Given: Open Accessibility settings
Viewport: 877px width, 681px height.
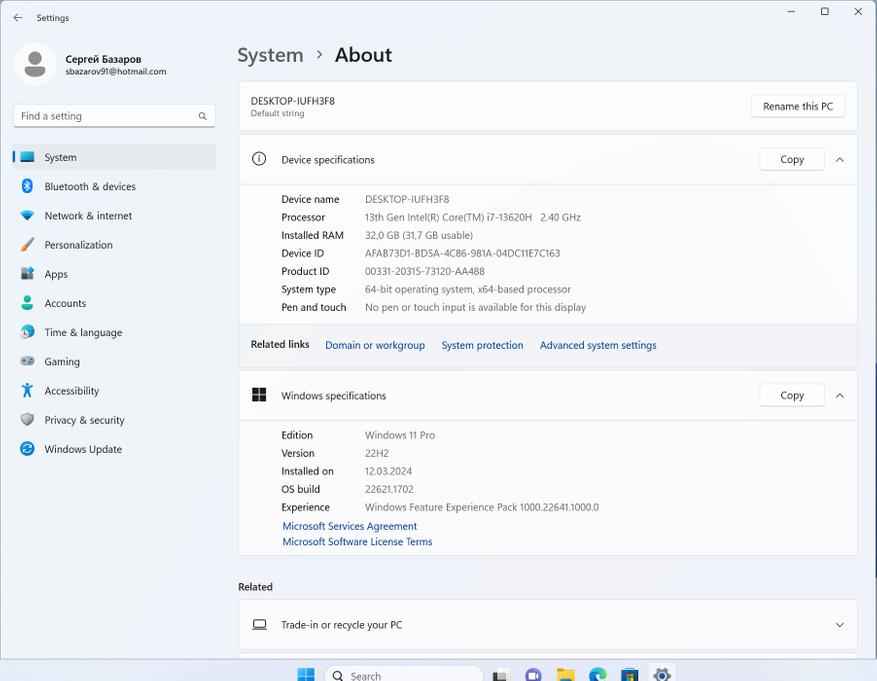Looking at the screenshot, I should pos(71,391).
